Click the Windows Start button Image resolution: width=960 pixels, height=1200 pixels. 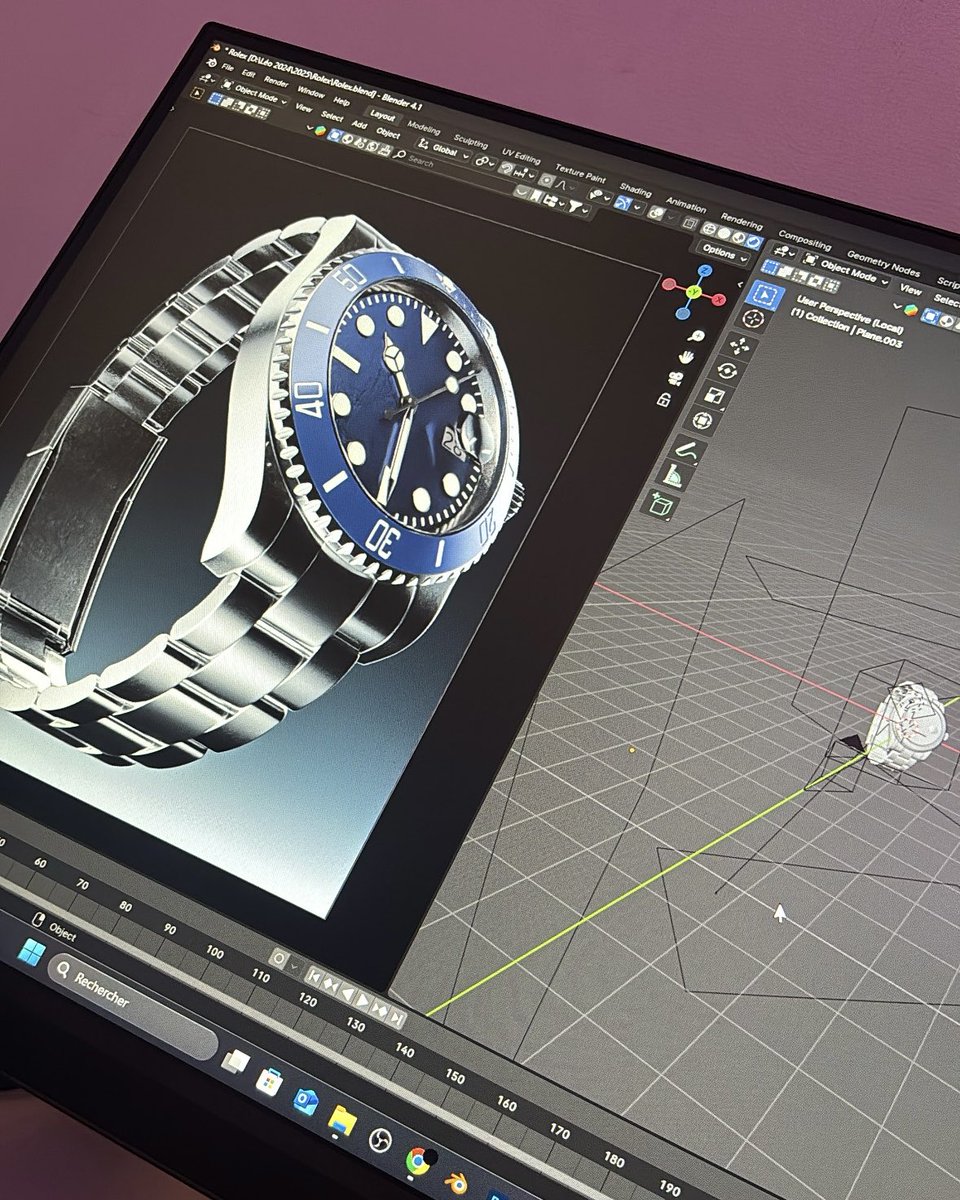coord(31,953)
